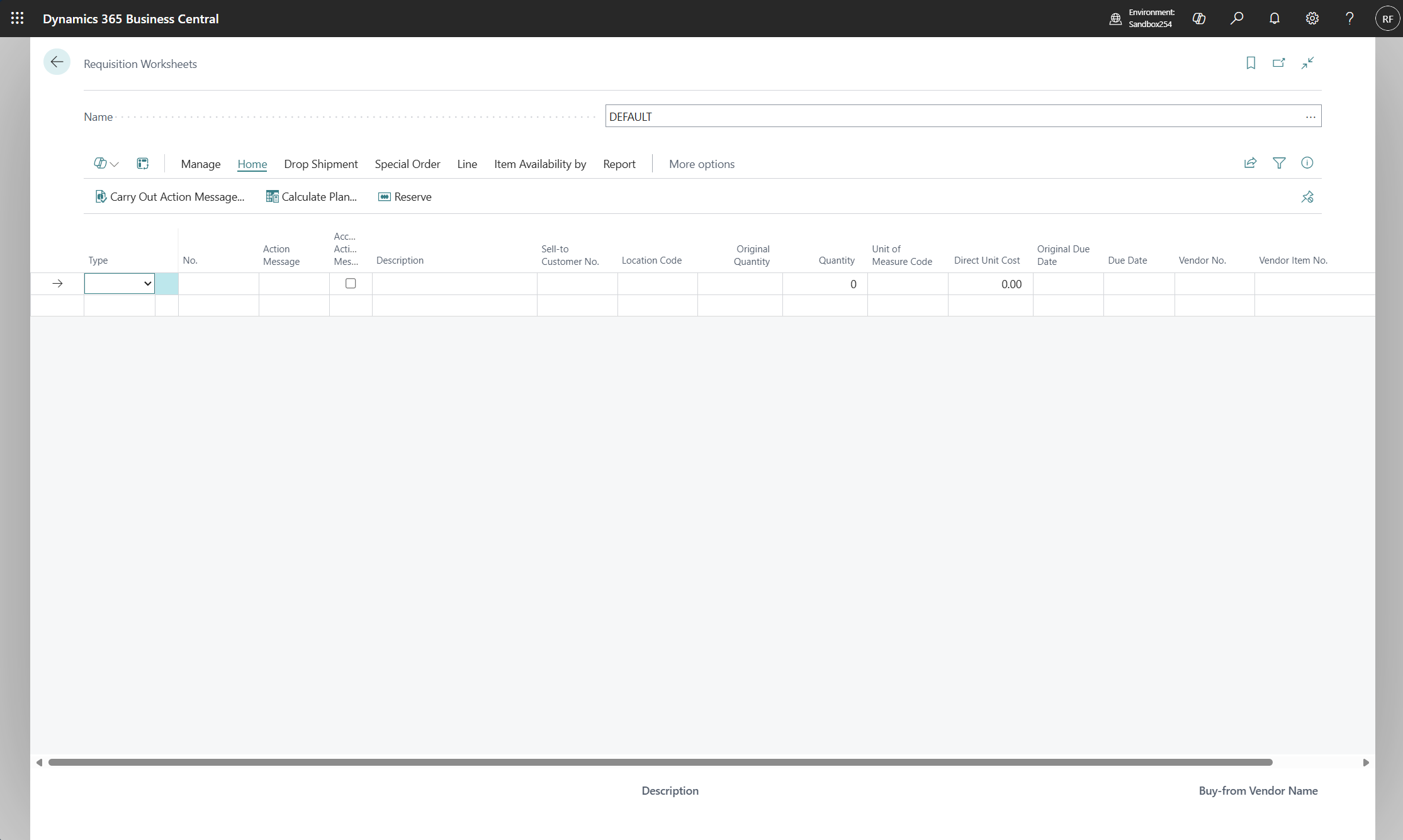Click Carry Out Action Message button
The image size is (1403, 840).
pos(170,197)
